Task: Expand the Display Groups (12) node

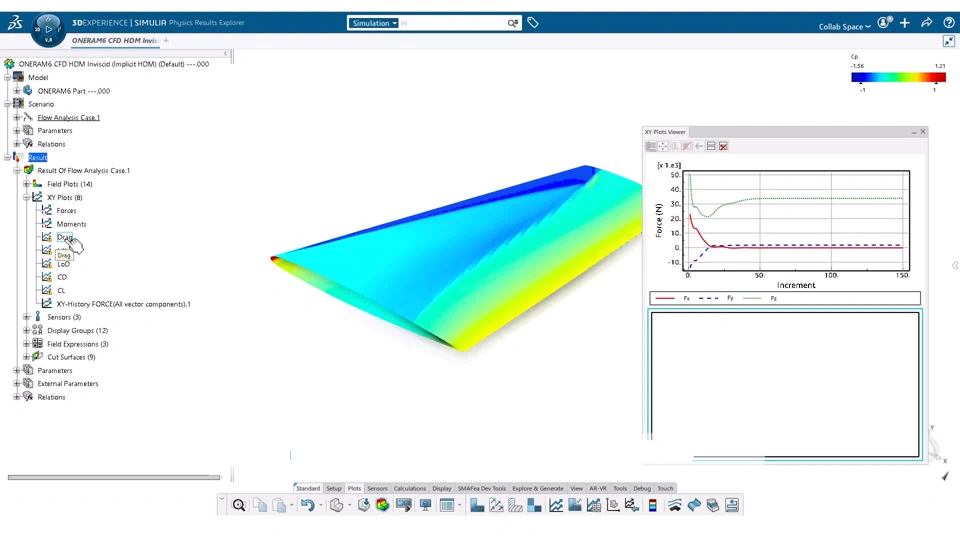Action: (26, 331)
